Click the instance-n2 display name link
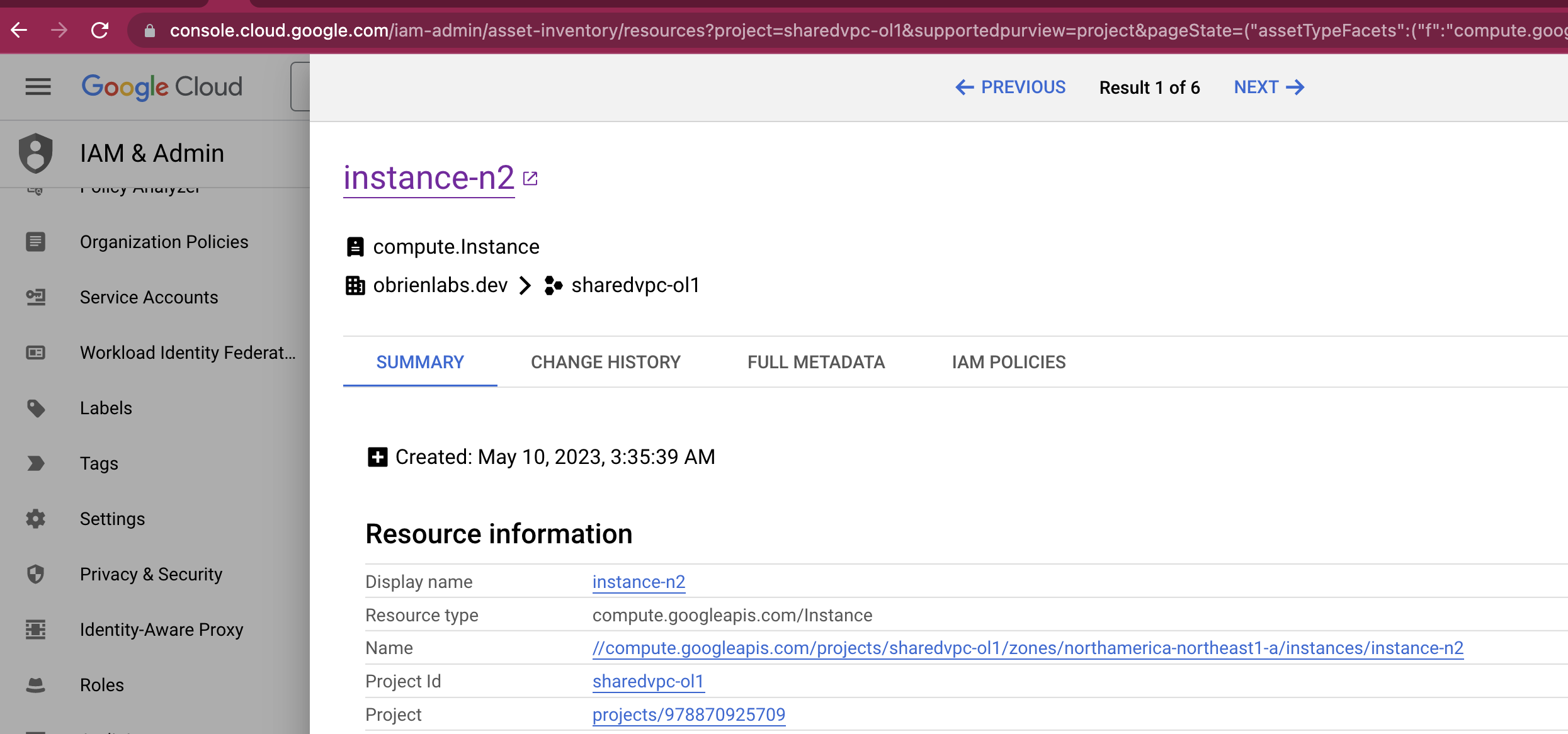Image resolution: width=1568 pixels, height=734 pixels. pos(639,582)
